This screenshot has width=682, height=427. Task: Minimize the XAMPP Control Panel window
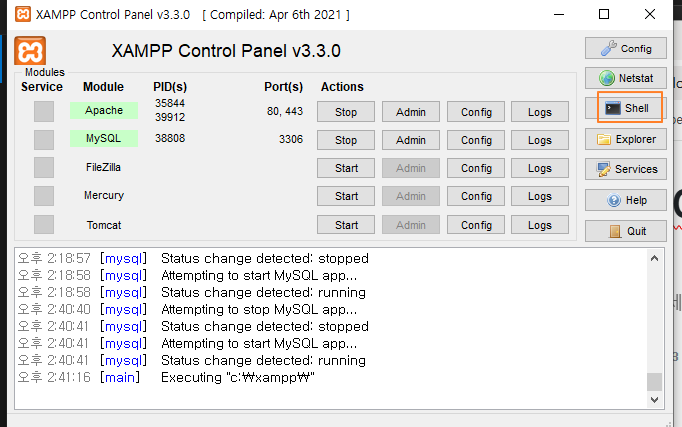coord(559,14)
